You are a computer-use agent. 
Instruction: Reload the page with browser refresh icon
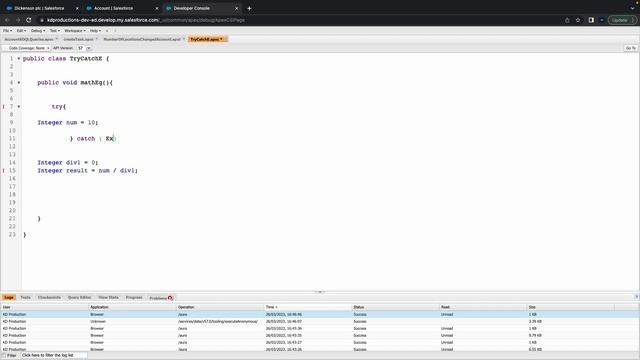[x=29, y=20]
